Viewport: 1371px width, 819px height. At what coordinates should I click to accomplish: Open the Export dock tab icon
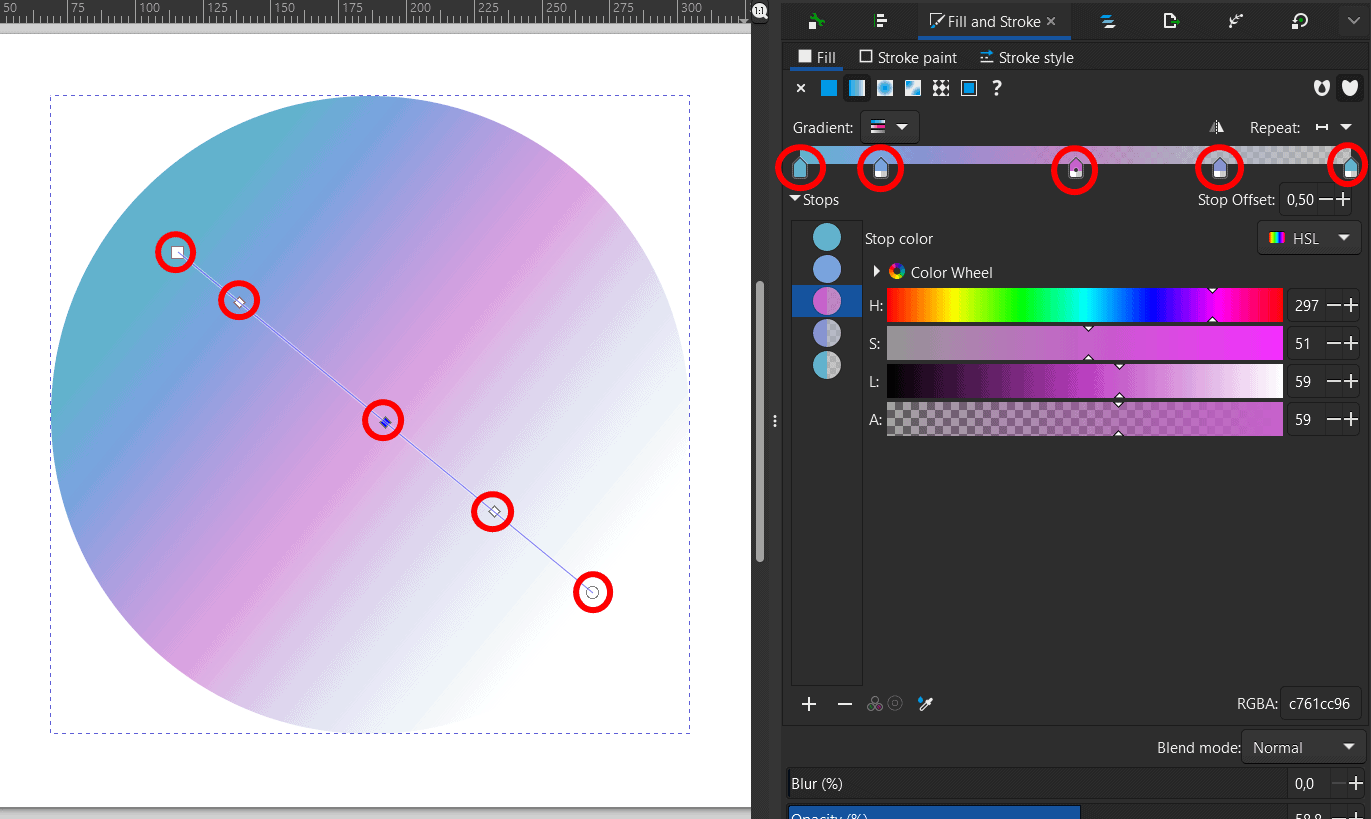pos(1171,21)
